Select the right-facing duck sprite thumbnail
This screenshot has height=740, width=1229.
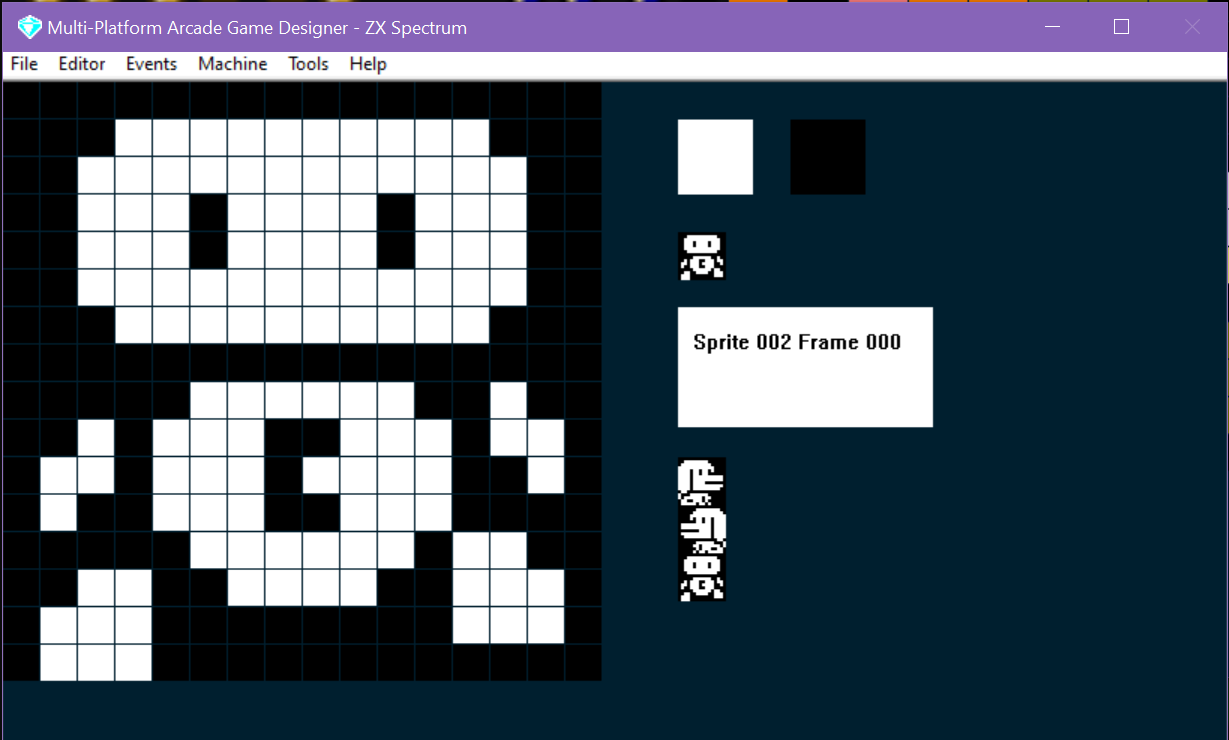pyautogui.click(x=702, y=482)
